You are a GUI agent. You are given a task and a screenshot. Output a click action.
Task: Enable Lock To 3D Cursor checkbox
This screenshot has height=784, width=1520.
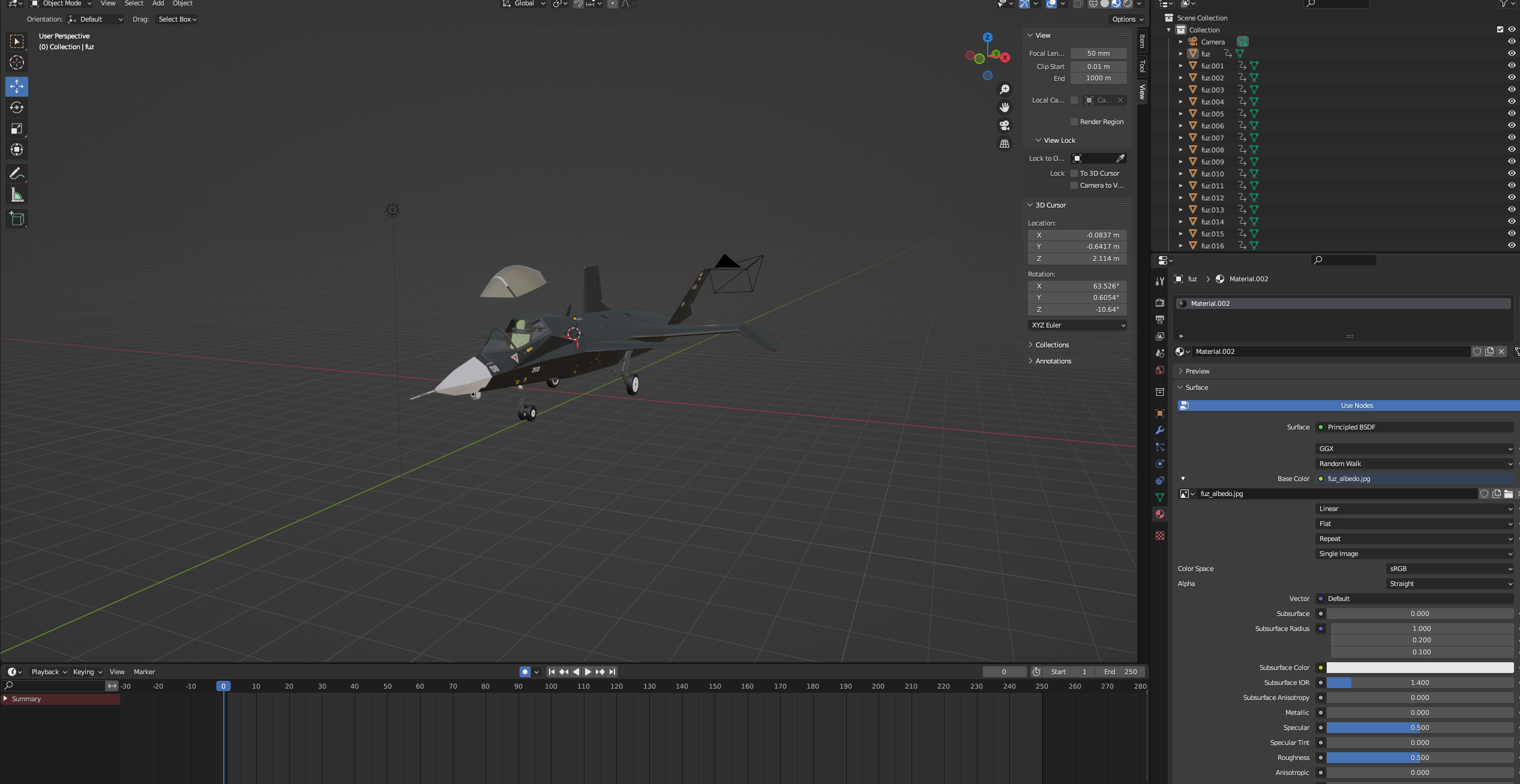1074,173
